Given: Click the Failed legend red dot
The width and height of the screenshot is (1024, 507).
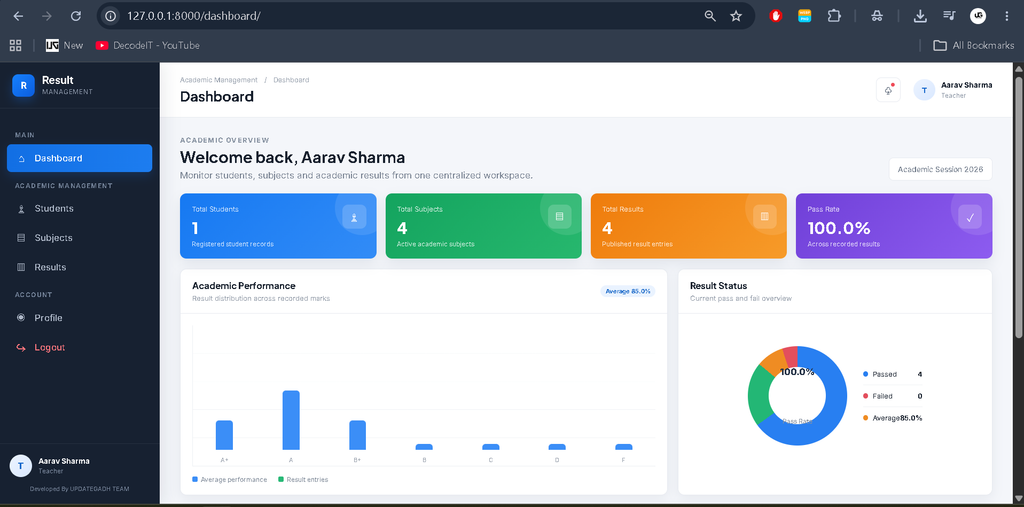Looking at the screenshot, I should 866,396.
